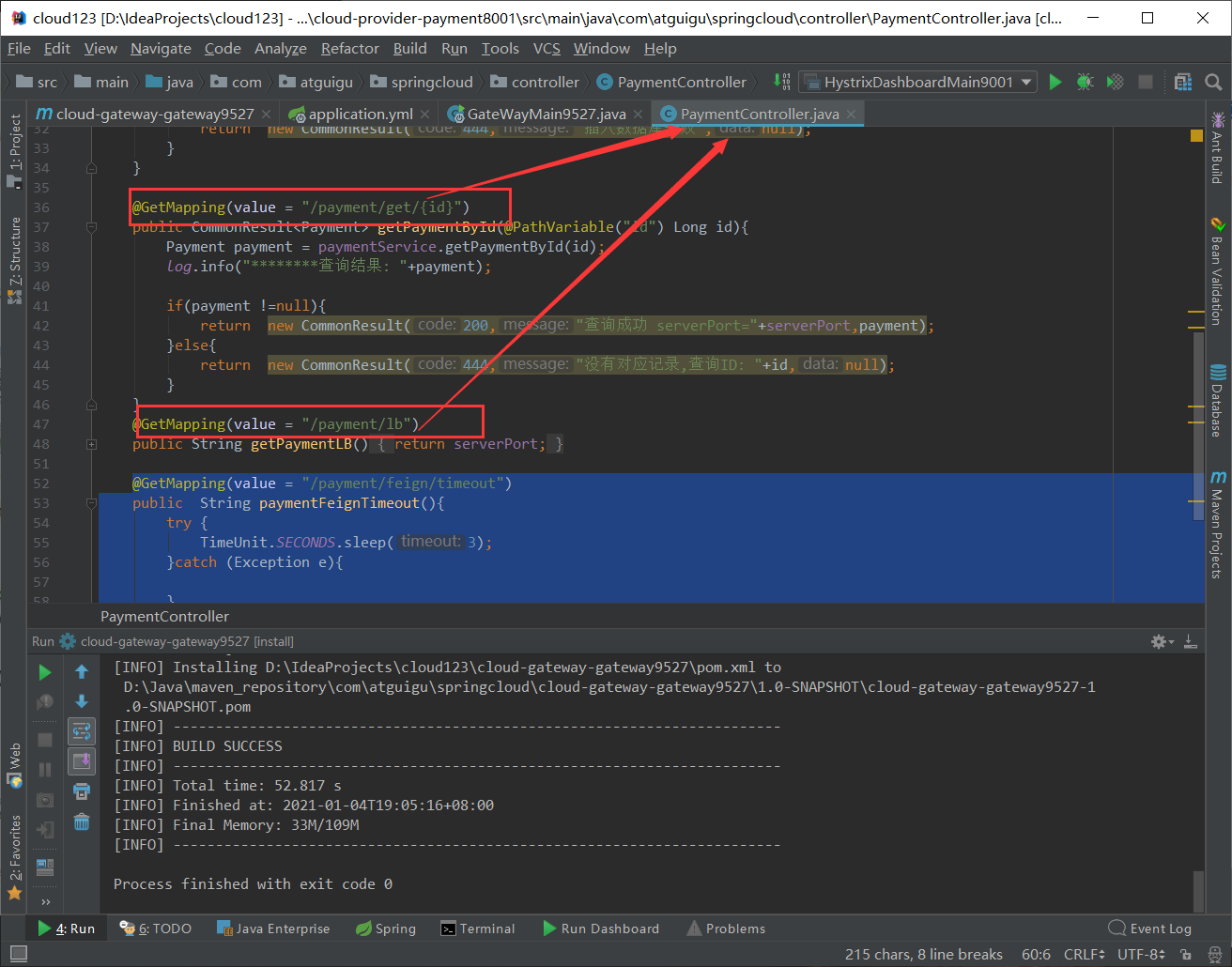Open the Terminal tool window
This screenshot has width=1232, height=967.
click(478, 929)
